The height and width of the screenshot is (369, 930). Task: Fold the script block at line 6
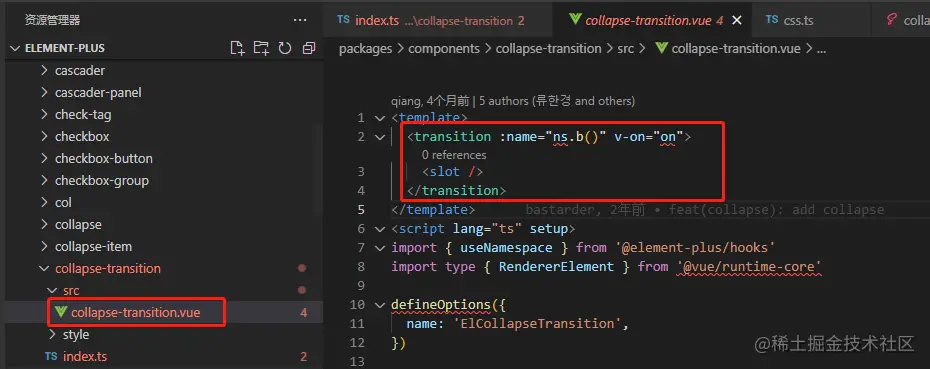pyautogui.click(x=380, y=228)
